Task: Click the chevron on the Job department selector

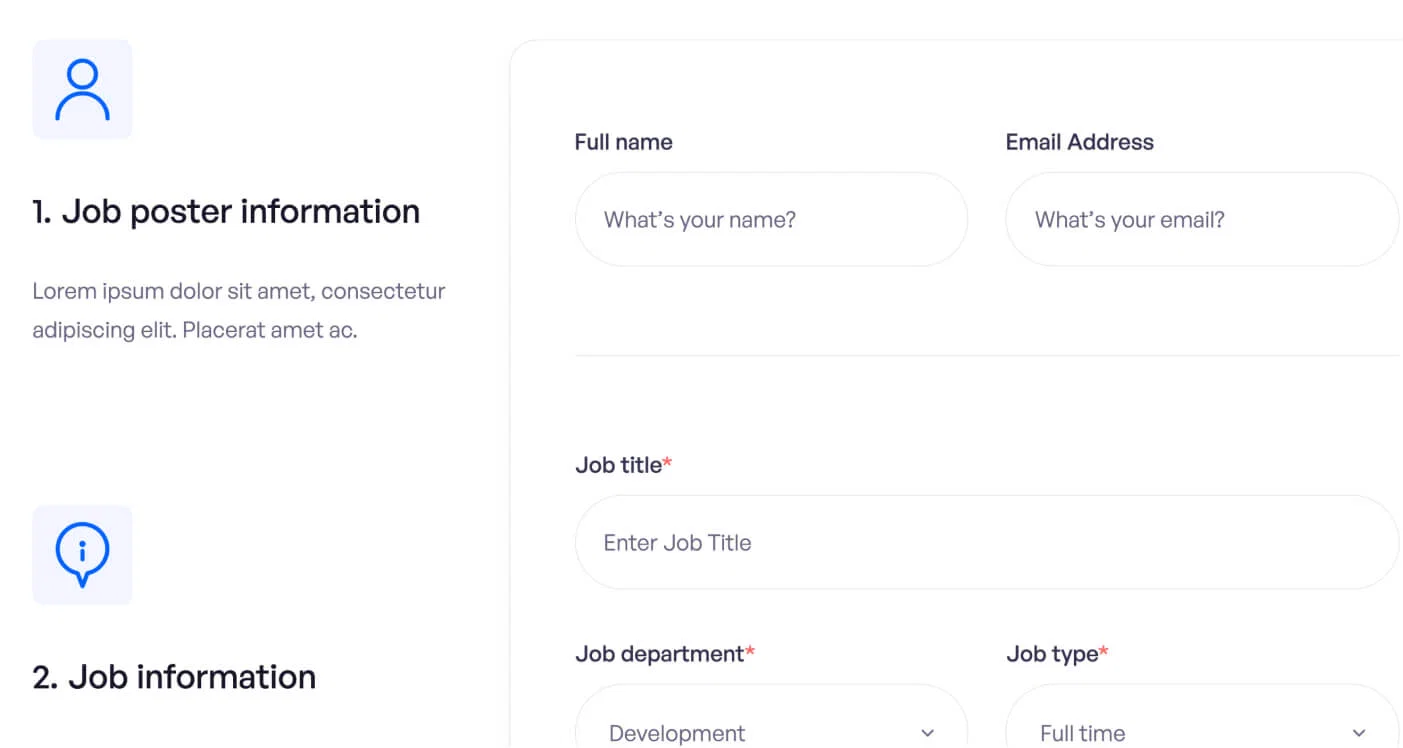Action: click(x=926, y=732)
